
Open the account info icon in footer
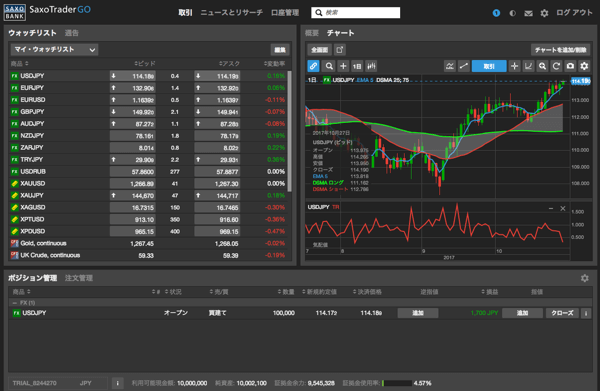[x=117, y=383]
